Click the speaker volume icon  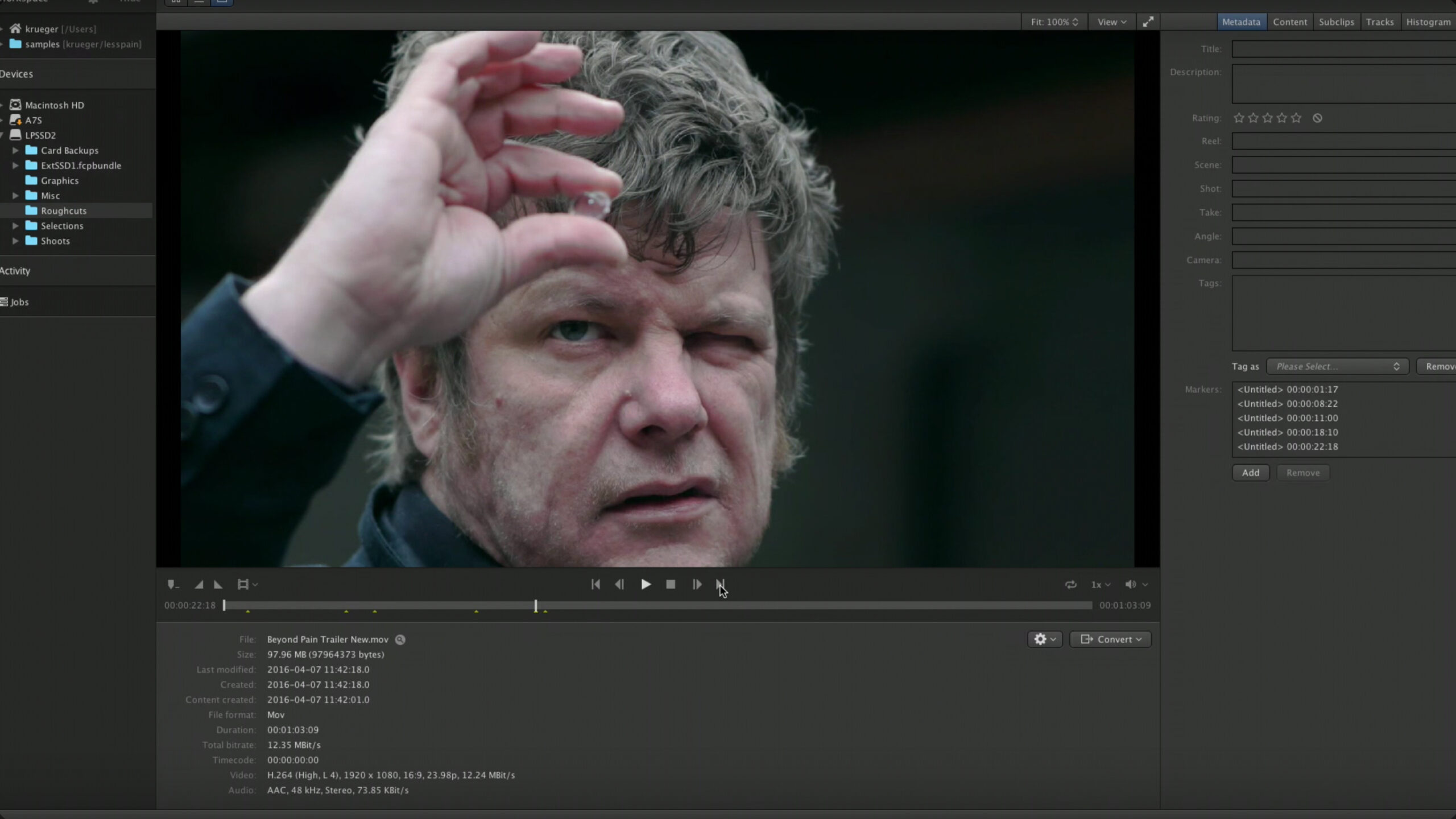(1130, 584)
